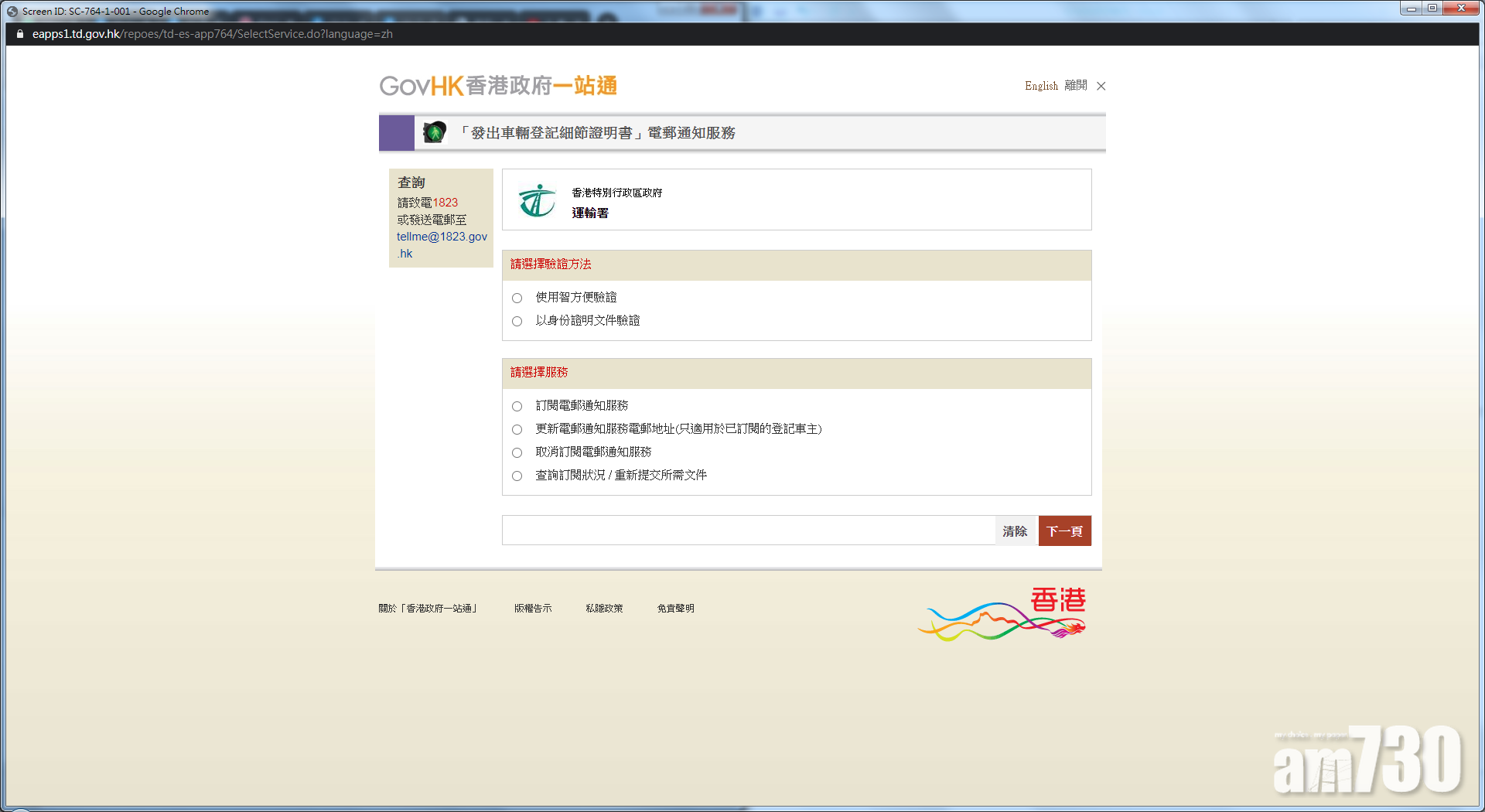Open the tellme@1823.gov.hk email link
Image resolution: width=1485 pixels, height=812 pixels.
pyautogui.click(x=442, y=237)
